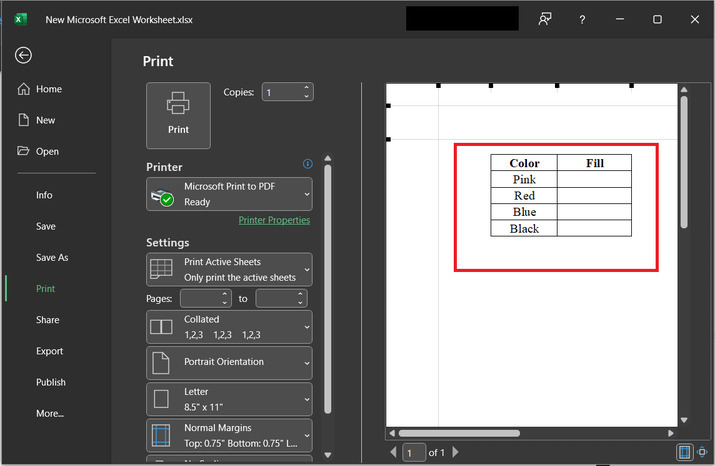Viewport: 715px width, 466px height.
Task: Toggle Show Margins in preview
Action: pos(684,452)
